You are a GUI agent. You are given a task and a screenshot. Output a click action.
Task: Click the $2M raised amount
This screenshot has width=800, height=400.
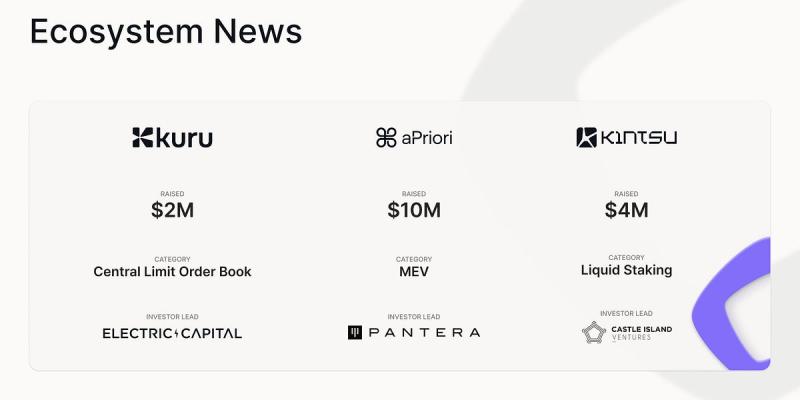point(172,210)
